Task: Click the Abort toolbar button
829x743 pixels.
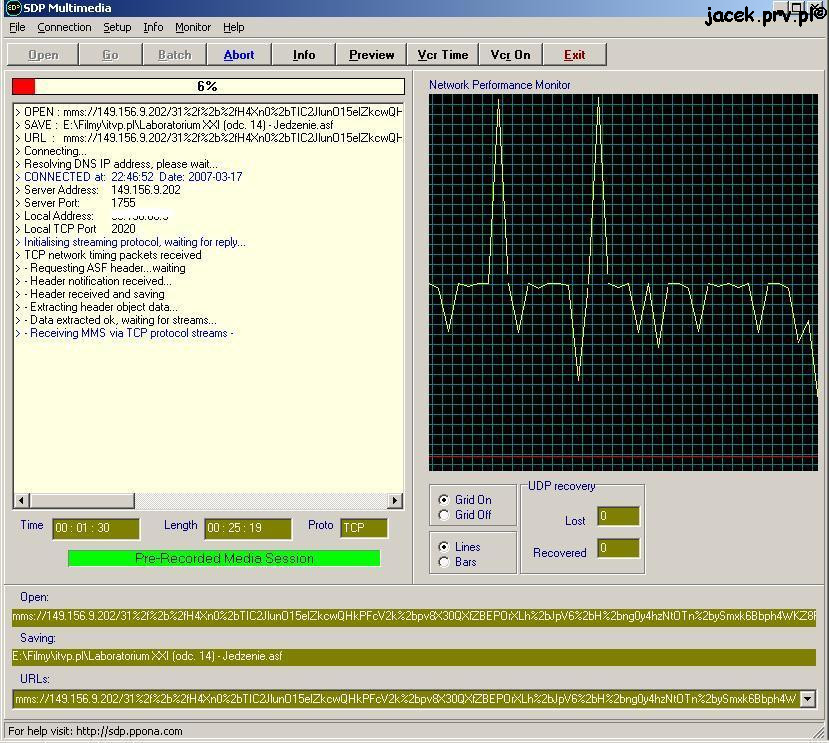Action: [x=238, y=55]
